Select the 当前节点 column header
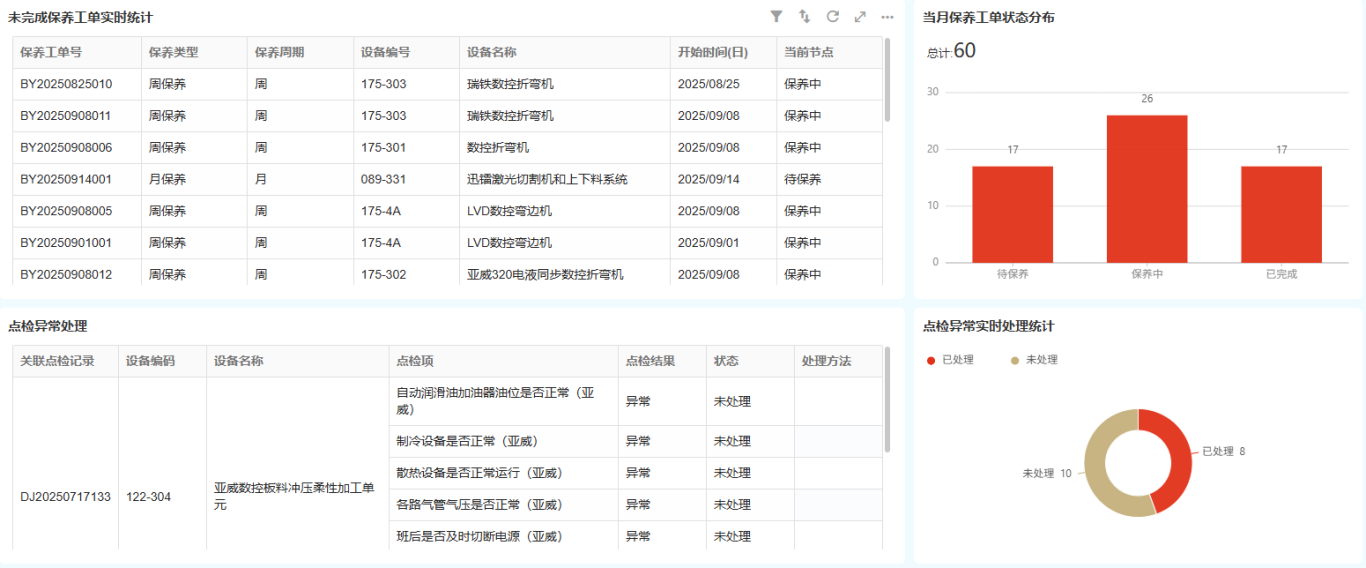1366x568 pixels. (809, 52)
